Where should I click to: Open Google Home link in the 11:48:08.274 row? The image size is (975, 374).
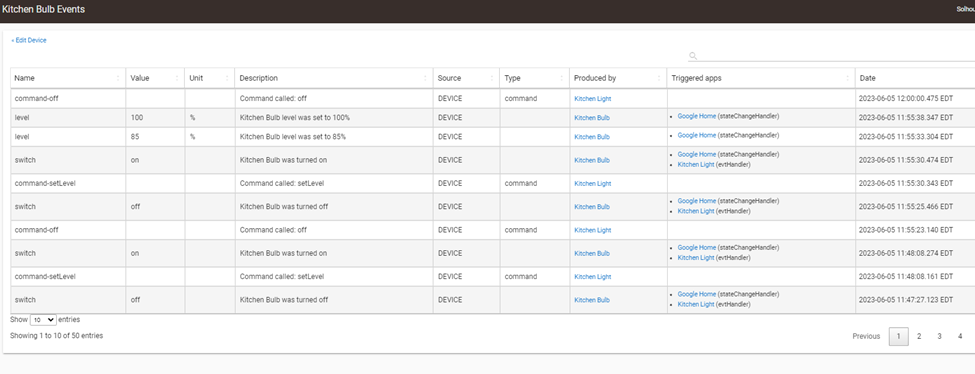(696, 248)
